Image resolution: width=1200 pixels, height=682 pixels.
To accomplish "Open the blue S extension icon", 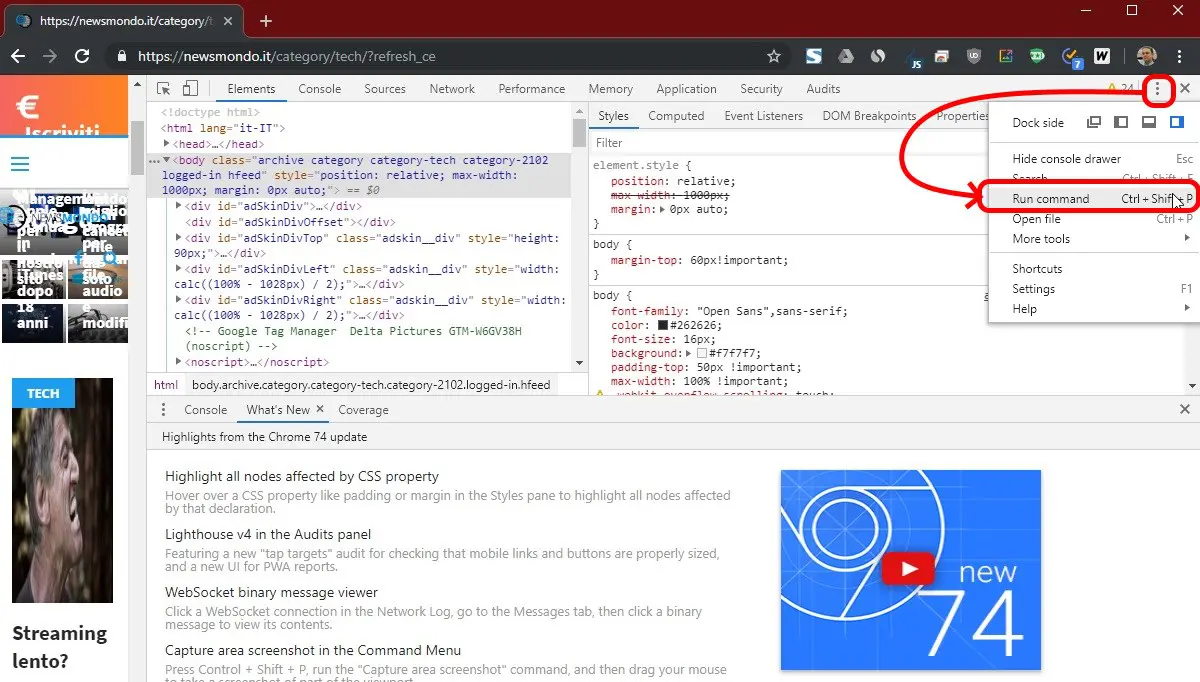I will tap(814, 57).
